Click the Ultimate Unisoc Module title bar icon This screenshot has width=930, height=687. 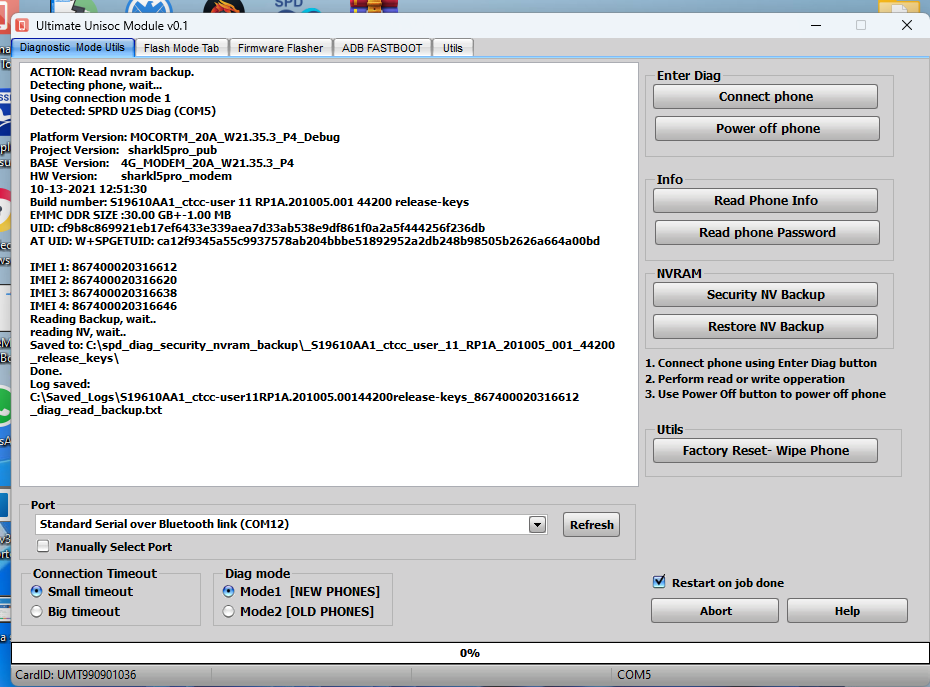[x=21, y=25]
